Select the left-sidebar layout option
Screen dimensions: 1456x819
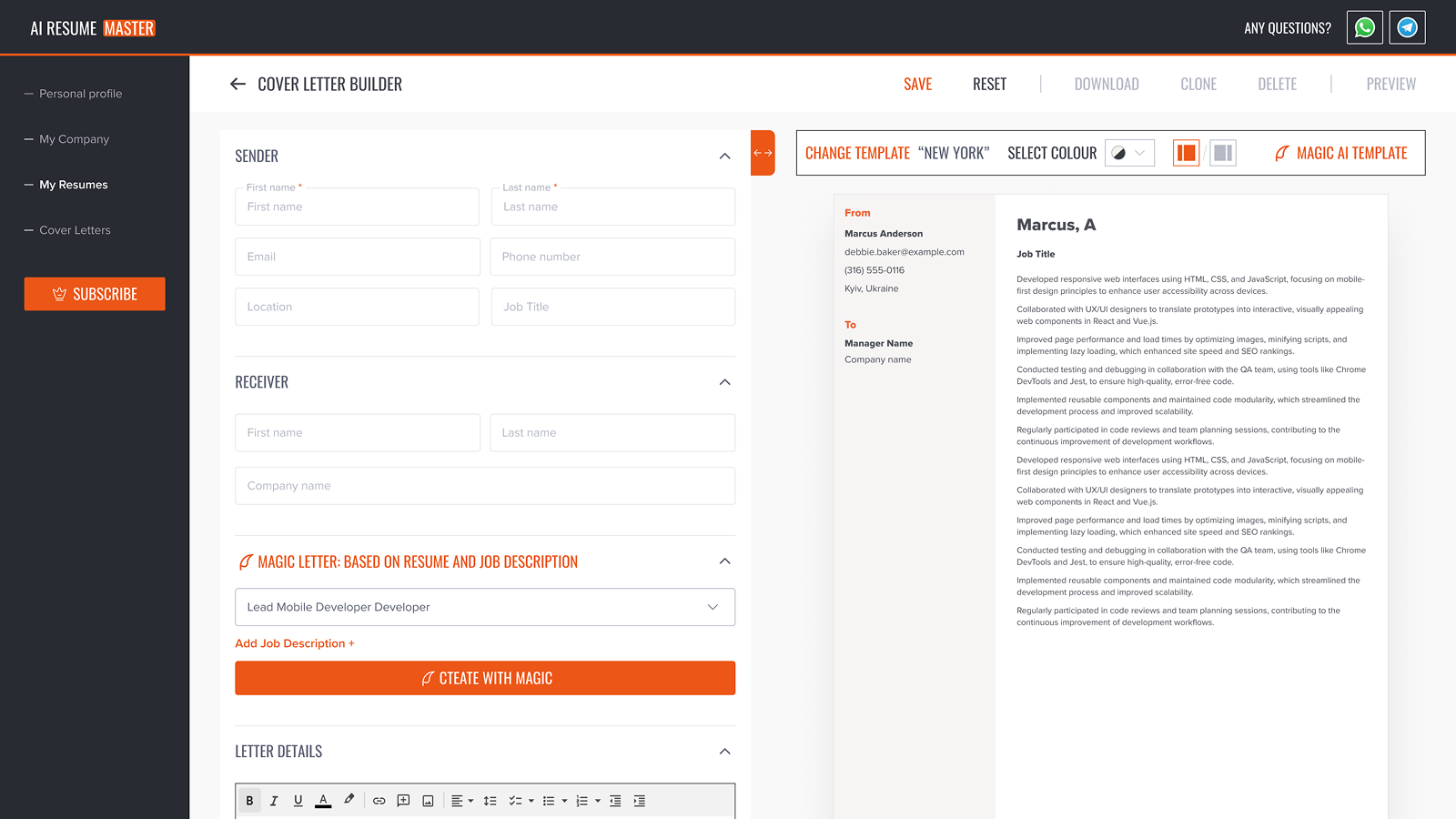point(1186,153)
